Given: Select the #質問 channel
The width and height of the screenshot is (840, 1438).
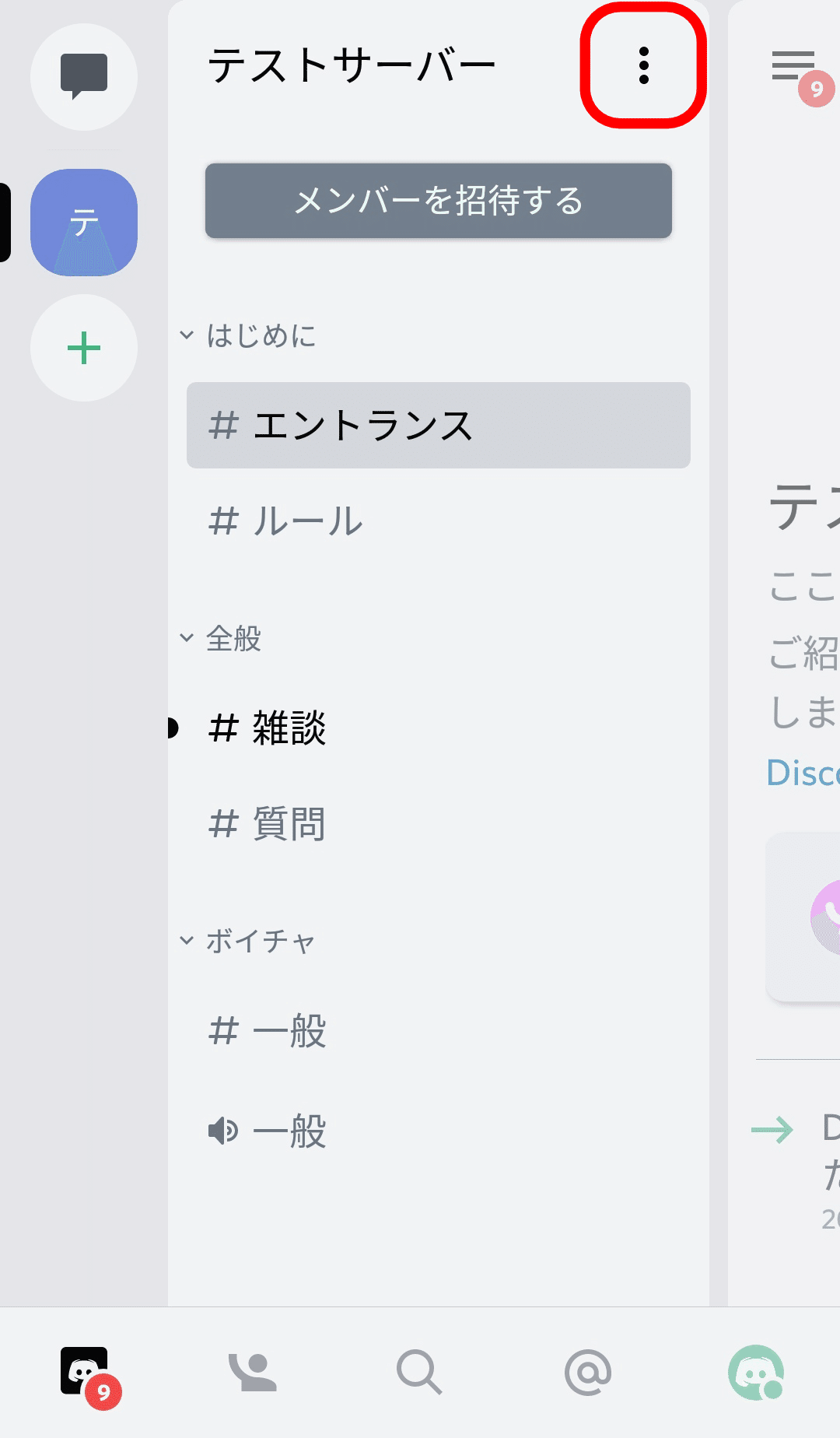Looking at the screenshot, I should tap(267, 825).
